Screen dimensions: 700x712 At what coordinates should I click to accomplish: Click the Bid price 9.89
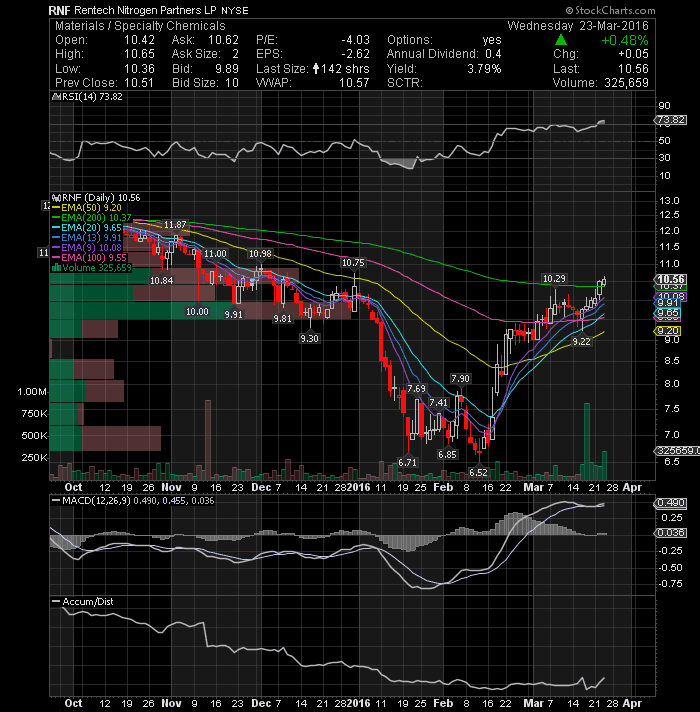click(x=227, y=69)
